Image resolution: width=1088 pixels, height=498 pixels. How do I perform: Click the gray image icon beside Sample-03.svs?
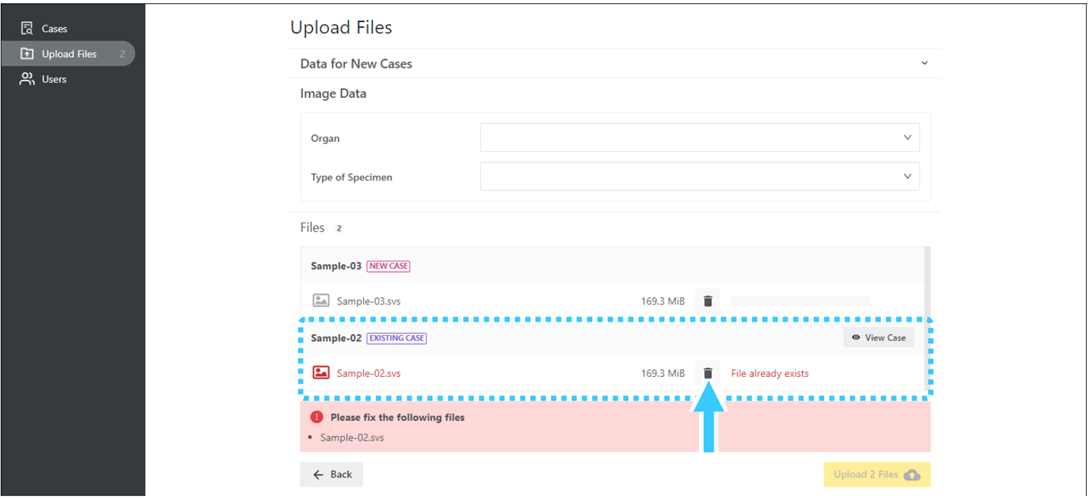coord(321,300)
